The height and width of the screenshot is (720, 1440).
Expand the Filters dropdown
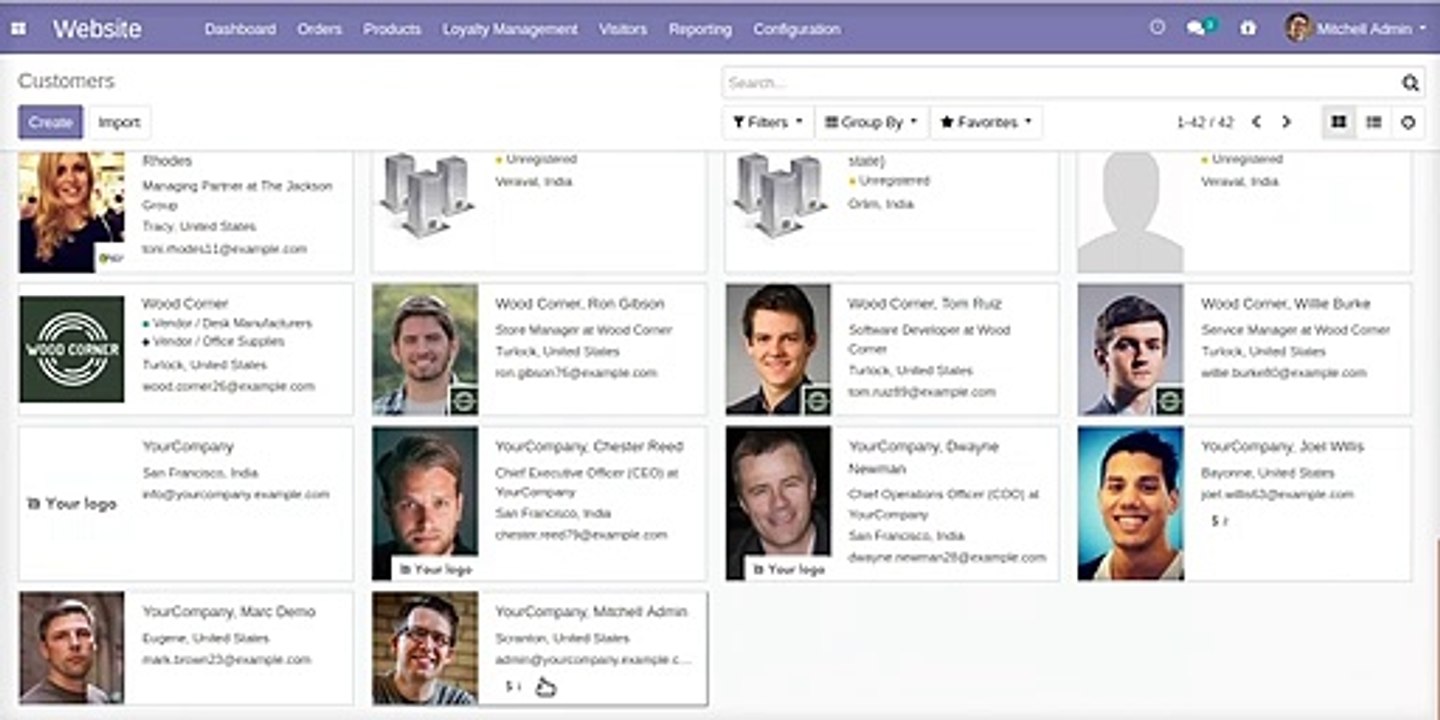(x=767, y=122)
